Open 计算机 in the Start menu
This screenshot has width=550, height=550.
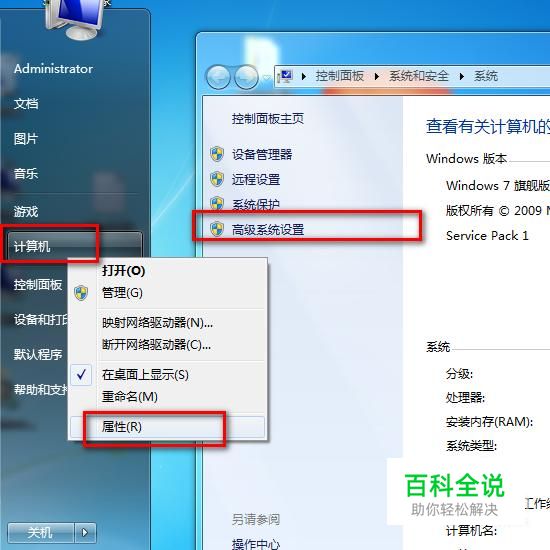(74, 246)
